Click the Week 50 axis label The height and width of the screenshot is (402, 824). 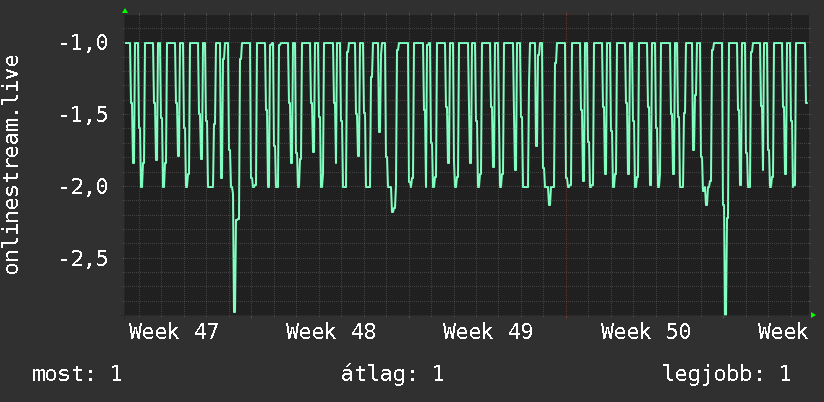[645, 332]
